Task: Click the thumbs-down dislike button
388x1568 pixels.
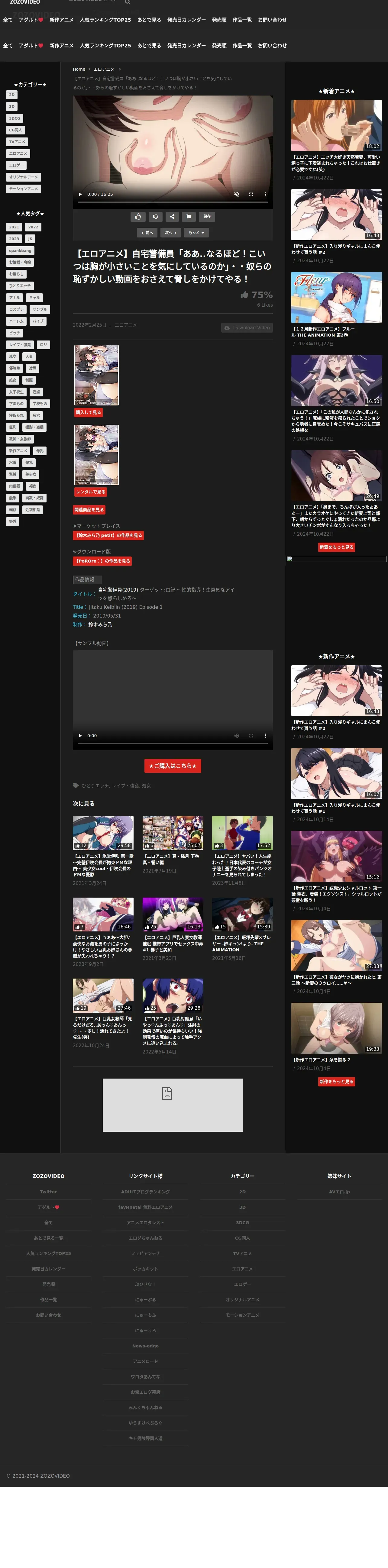Action: tap(155, 216)
